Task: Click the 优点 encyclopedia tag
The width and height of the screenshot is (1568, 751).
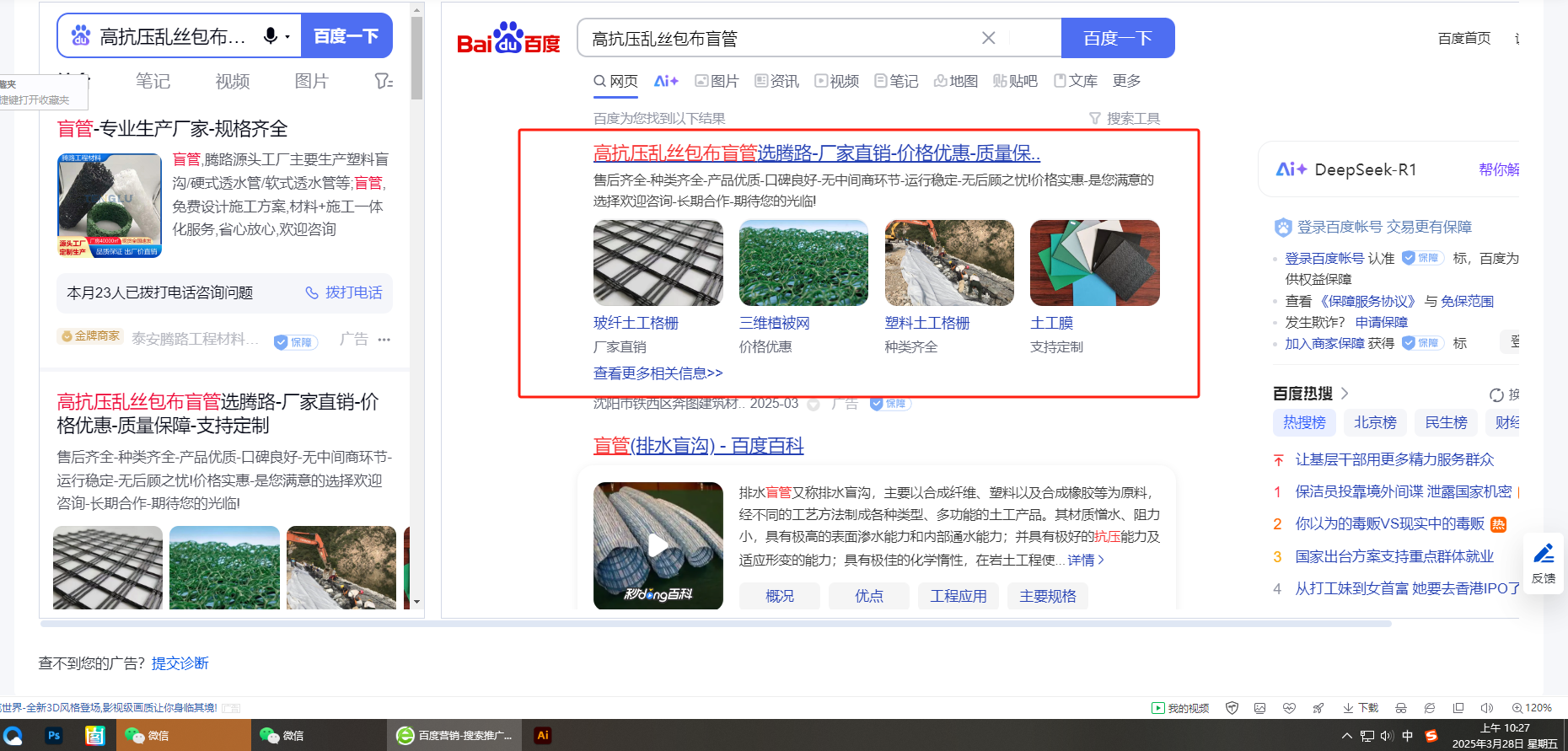Action: click(x=869, y=596)
